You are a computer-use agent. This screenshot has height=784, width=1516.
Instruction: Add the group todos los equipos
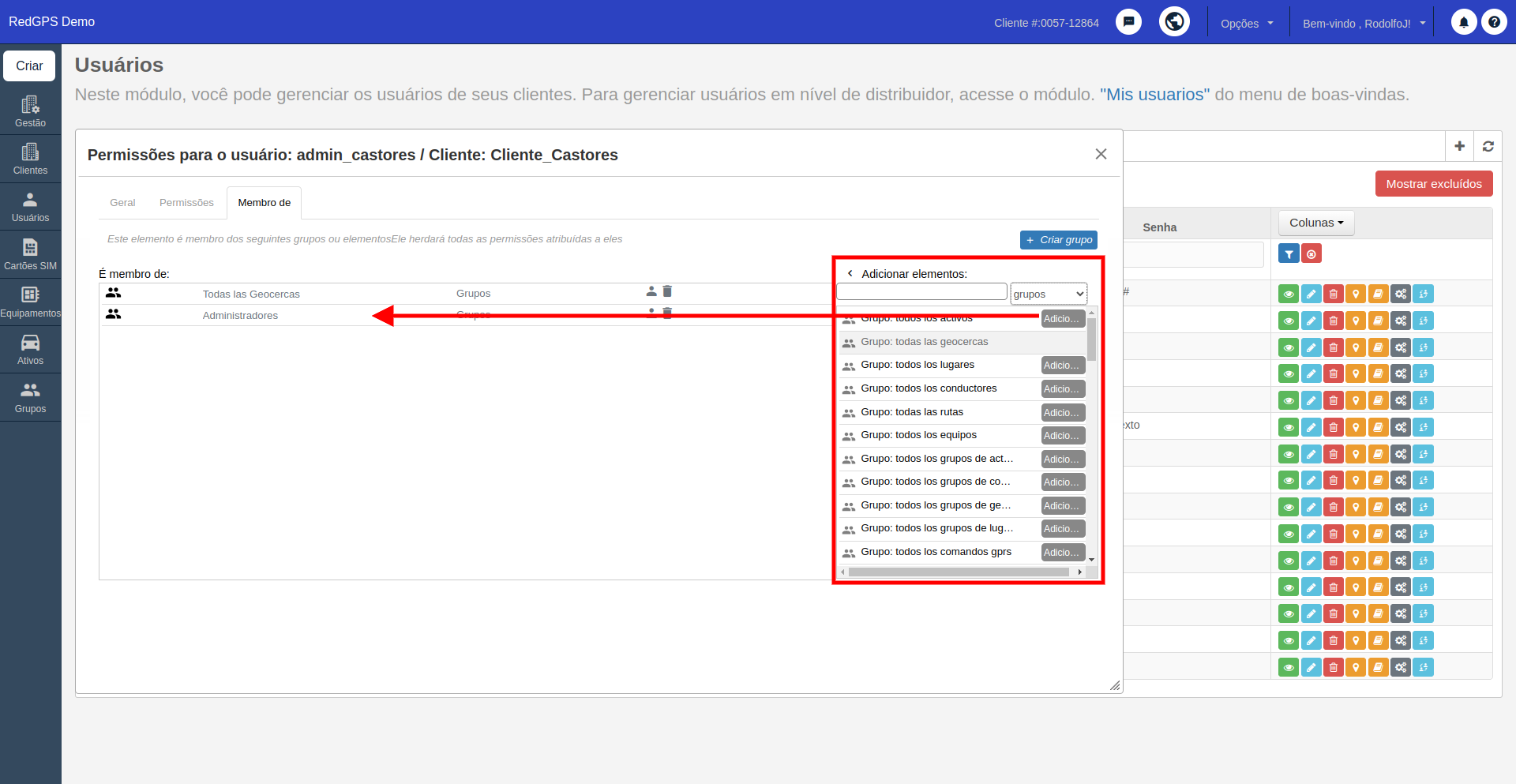coord(1063,436)
